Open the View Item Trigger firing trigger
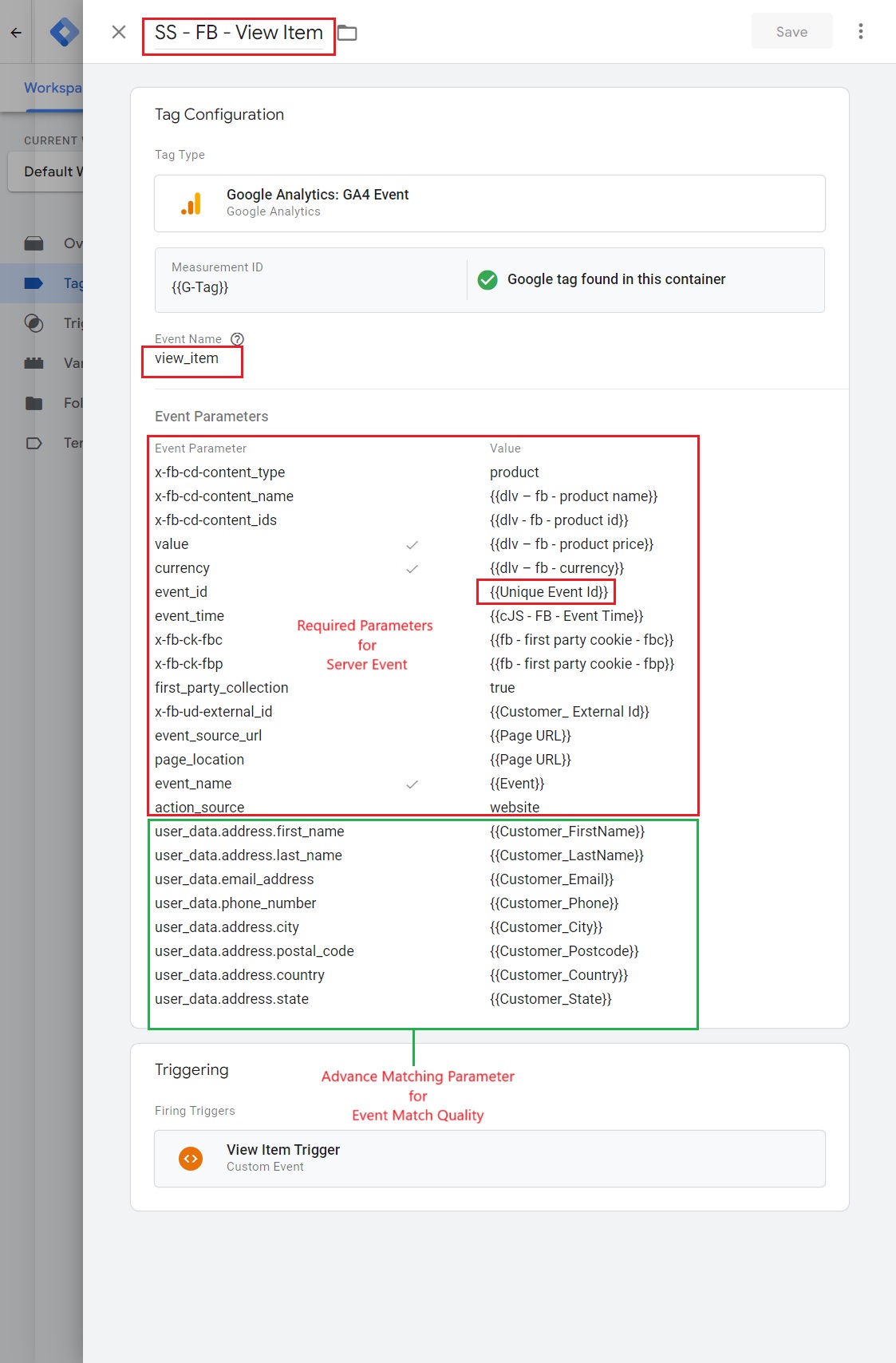This screenshot has width=896, height=1363. [489, 1159]
